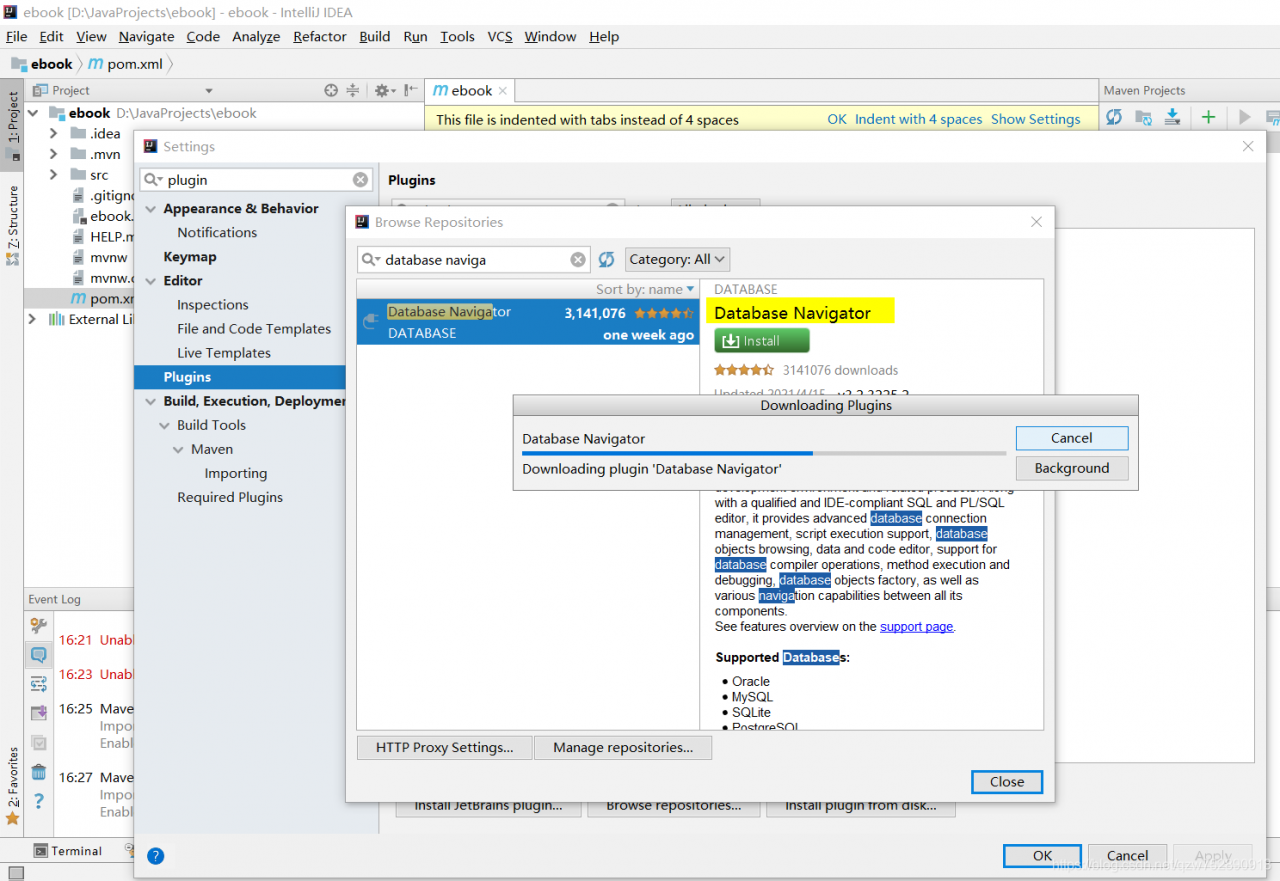Screen dimensions: 1280x881
Task: Expand the .idea folder
Action: (x=55, y=134)
